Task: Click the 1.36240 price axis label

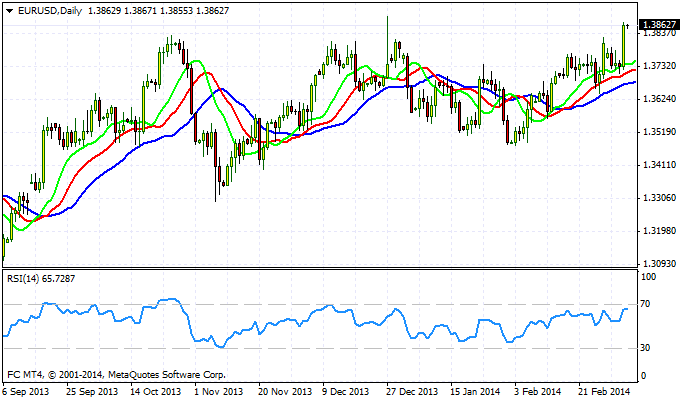Action: [x=660, y=98]
